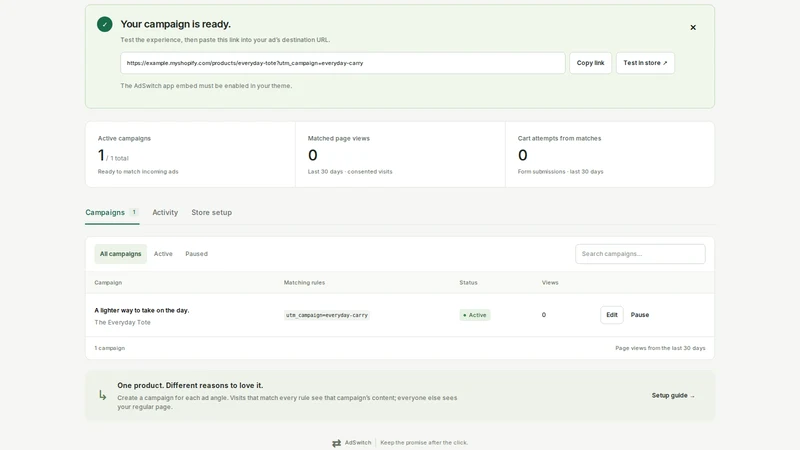
Task: Click the AdSwitch logo icon in footer
Action: [336, 443]
